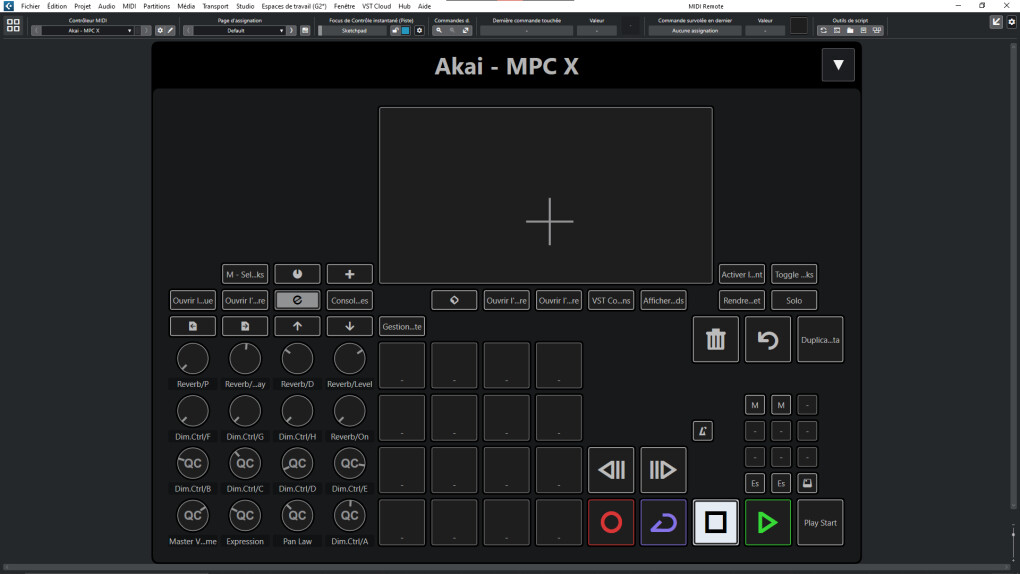Click the Gestion...te button
This screenshot has height=574, width=1020.
click(x=402, y=326)
